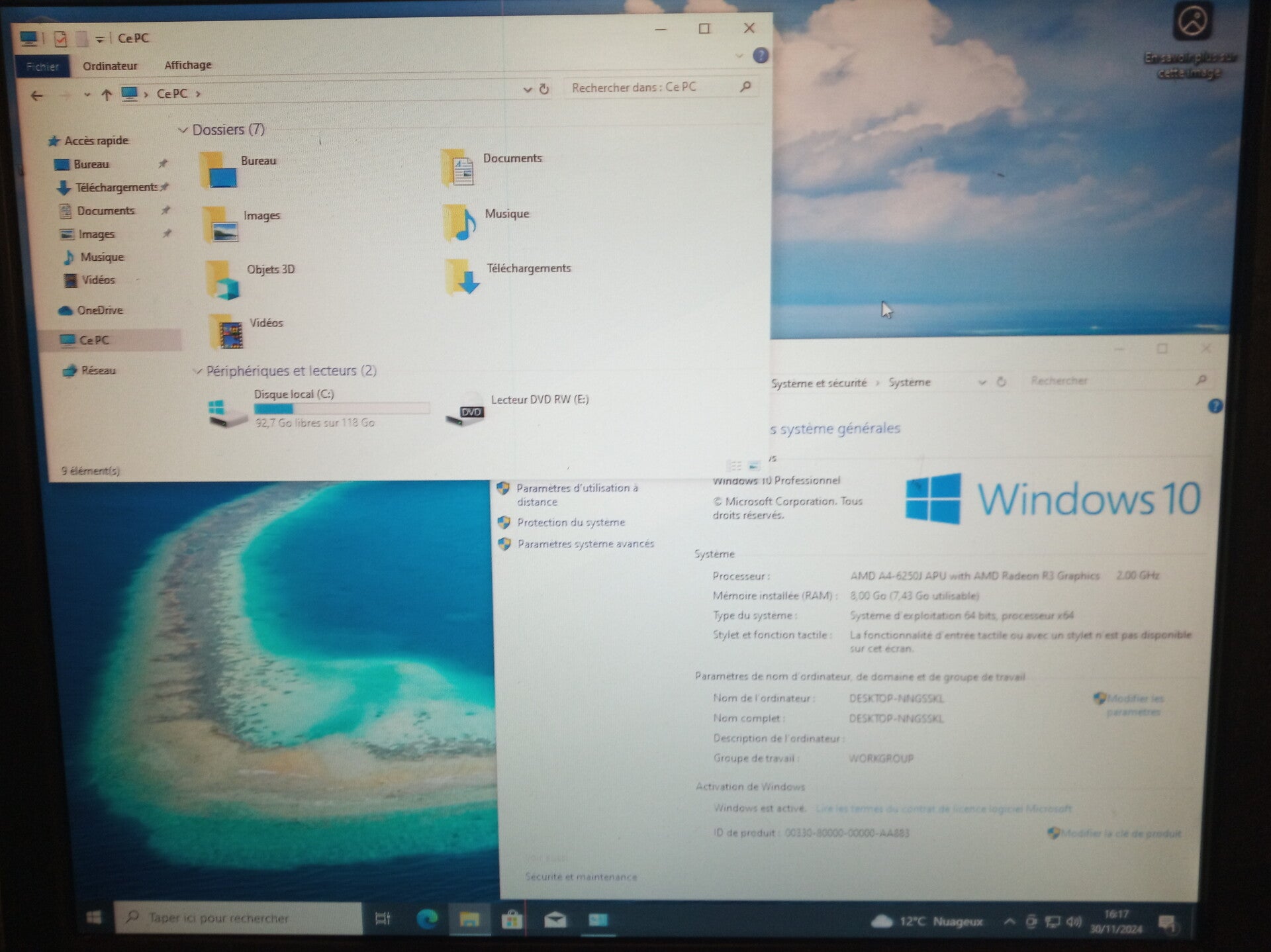This screenshot has width=1271, height=952.
Task: Open the Objets 3D folder icon
Action: pos(223,280)
